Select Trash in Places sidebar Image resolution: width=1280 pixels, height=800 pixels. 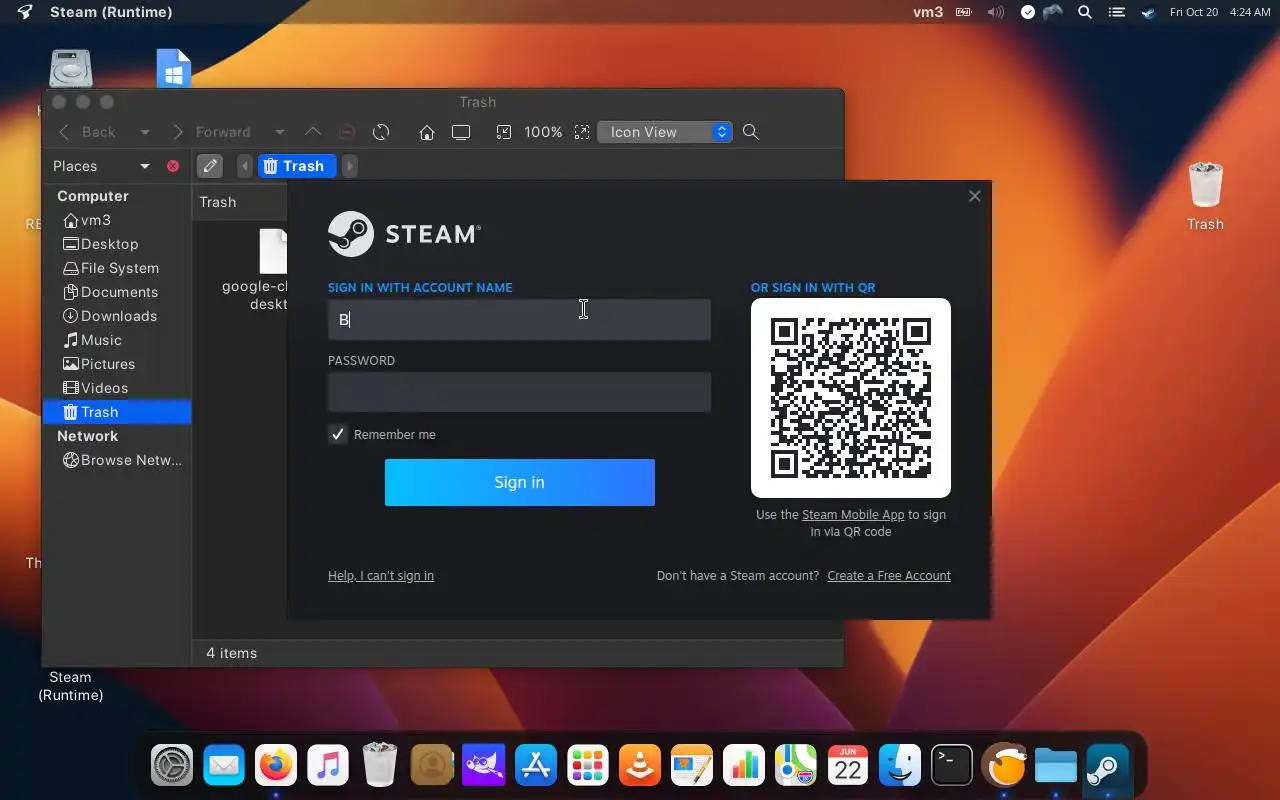[x=116, y=412]
